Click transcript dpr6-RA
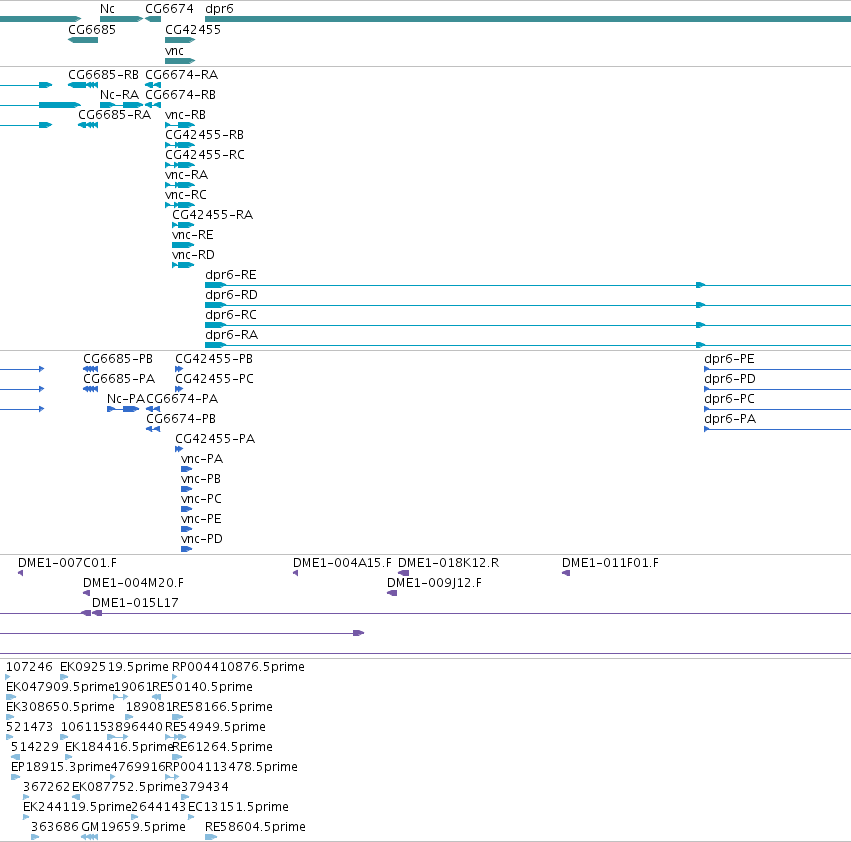The height and width of the screenshot is (842, 851). click(x=231, y=335)
